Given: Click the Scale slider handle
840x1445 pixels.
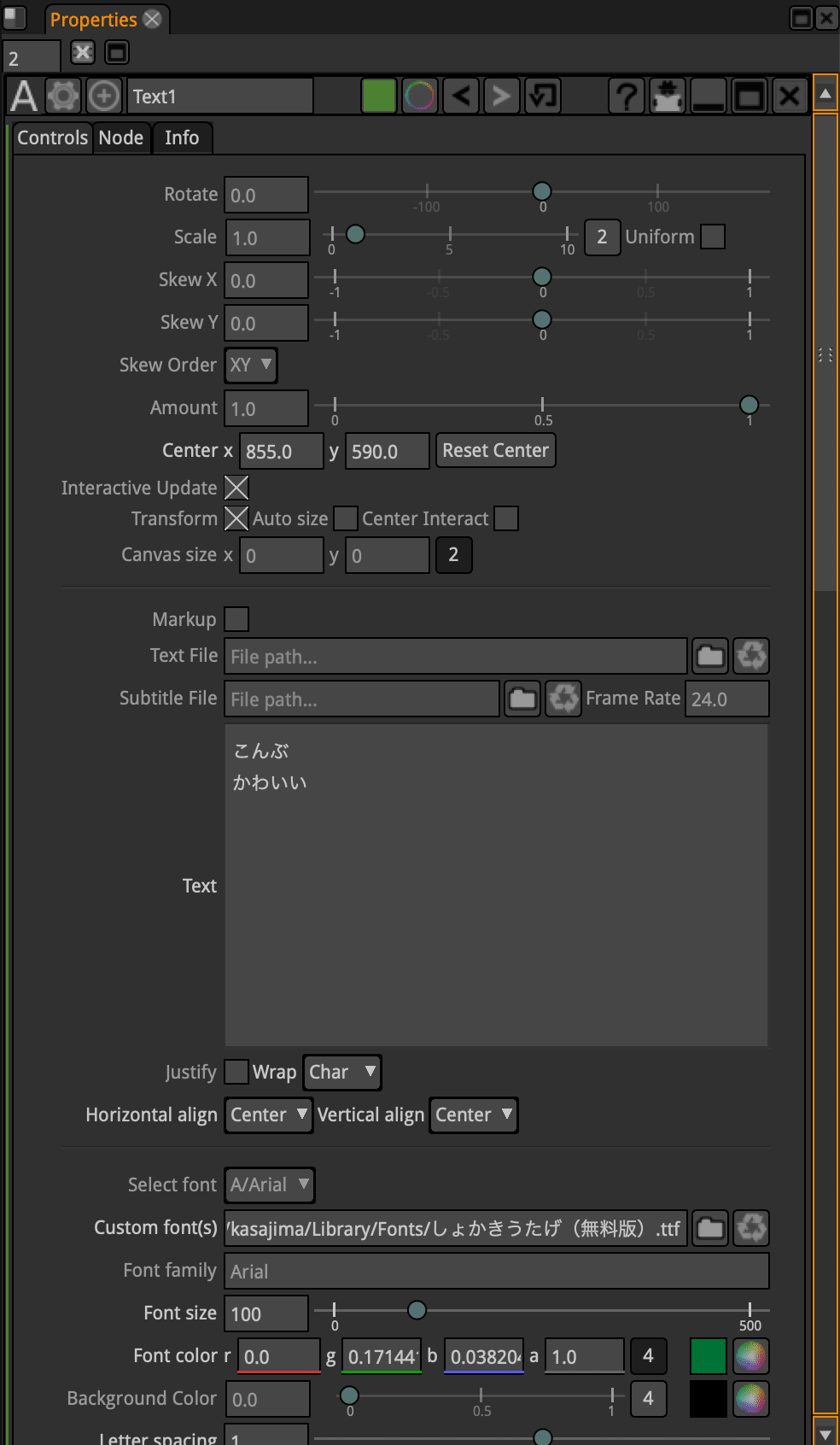Looking at the screenshot, I should [355, 233].
